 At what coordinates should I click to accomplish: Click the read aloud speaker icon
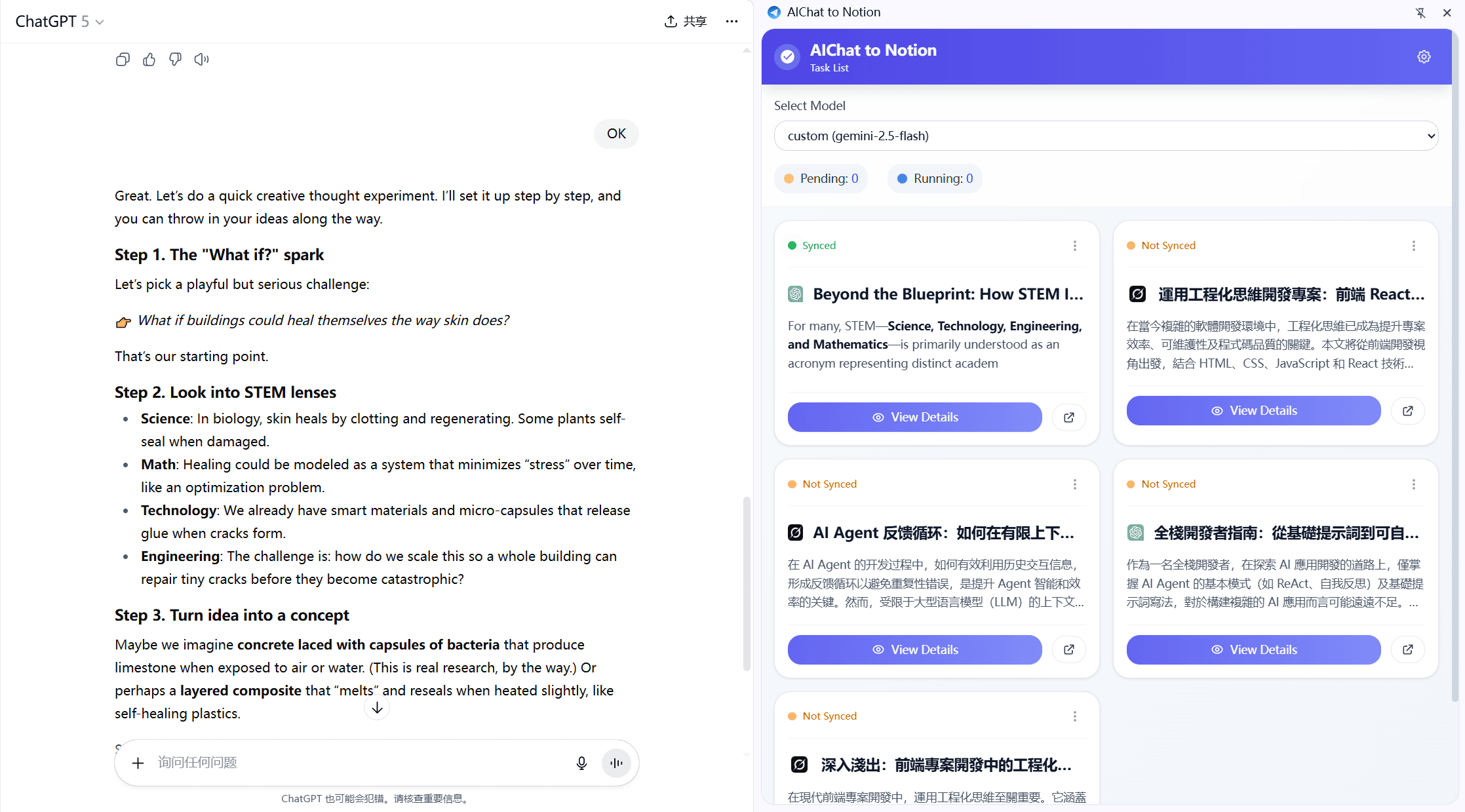pos(201,60)
